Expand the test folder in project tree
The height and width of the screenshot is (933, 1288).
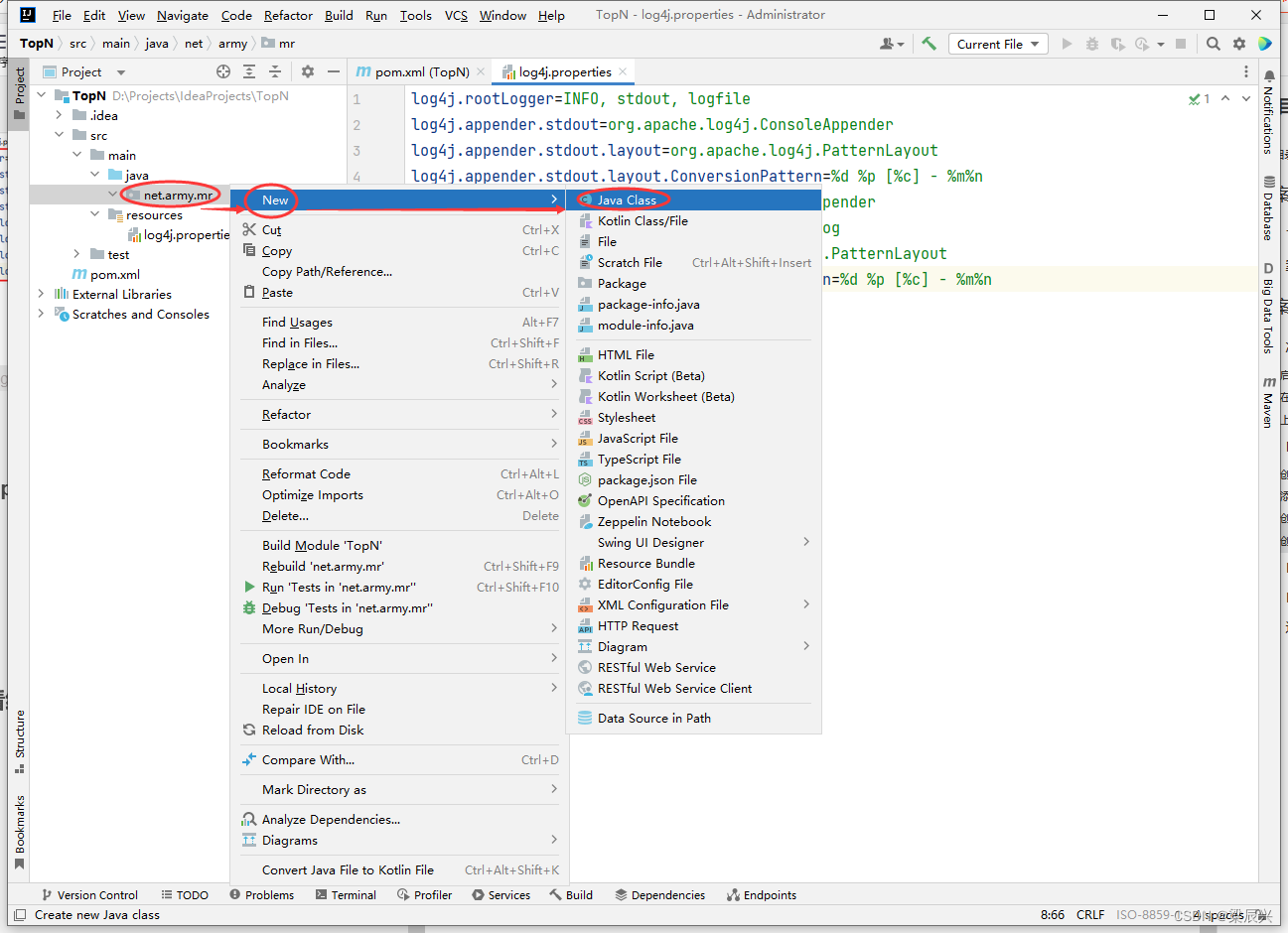click(x=76, y=254)
